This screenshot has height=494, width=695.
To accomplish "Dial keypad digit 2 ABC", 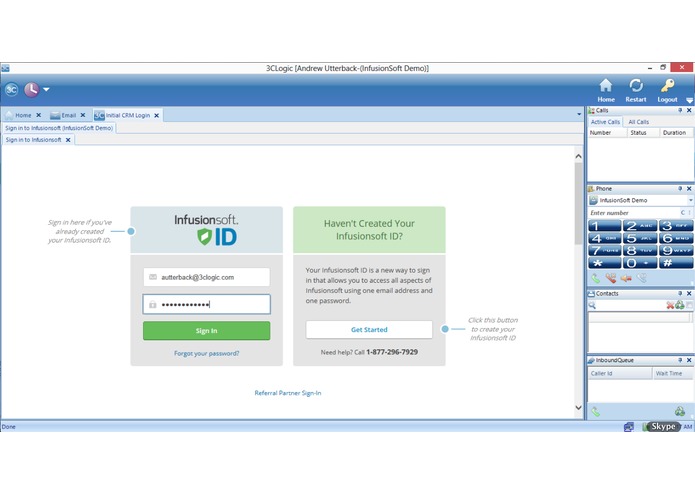I will [x=640, y=226].
